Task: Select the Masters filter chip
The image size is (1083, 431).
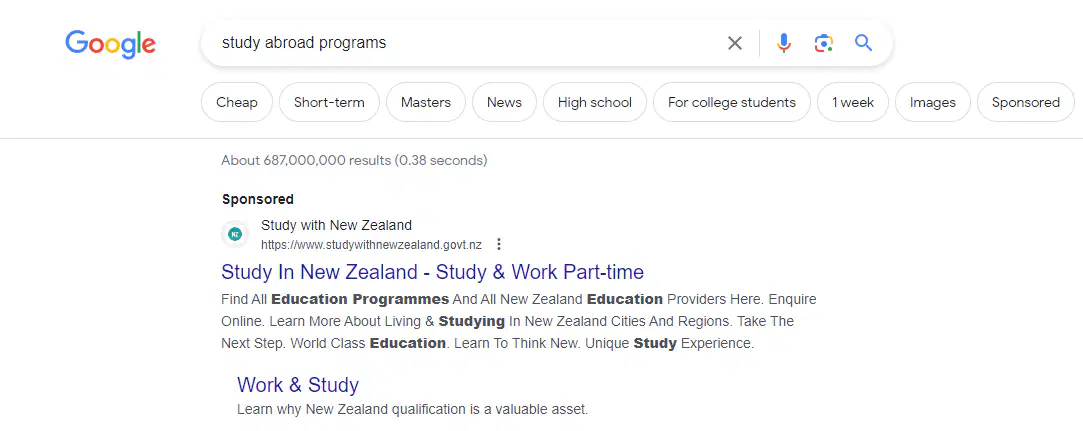Action: point(425,102)
